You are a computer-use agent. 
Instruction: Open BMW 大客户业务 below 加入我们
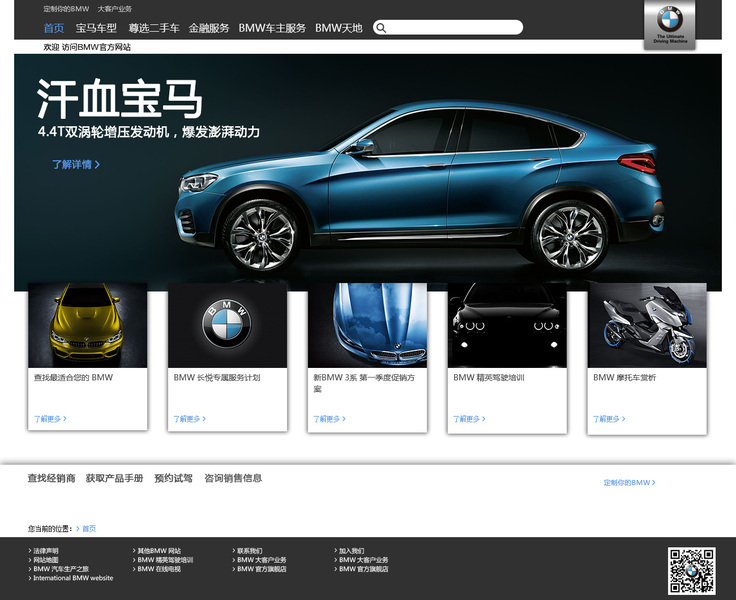point(364,560)
